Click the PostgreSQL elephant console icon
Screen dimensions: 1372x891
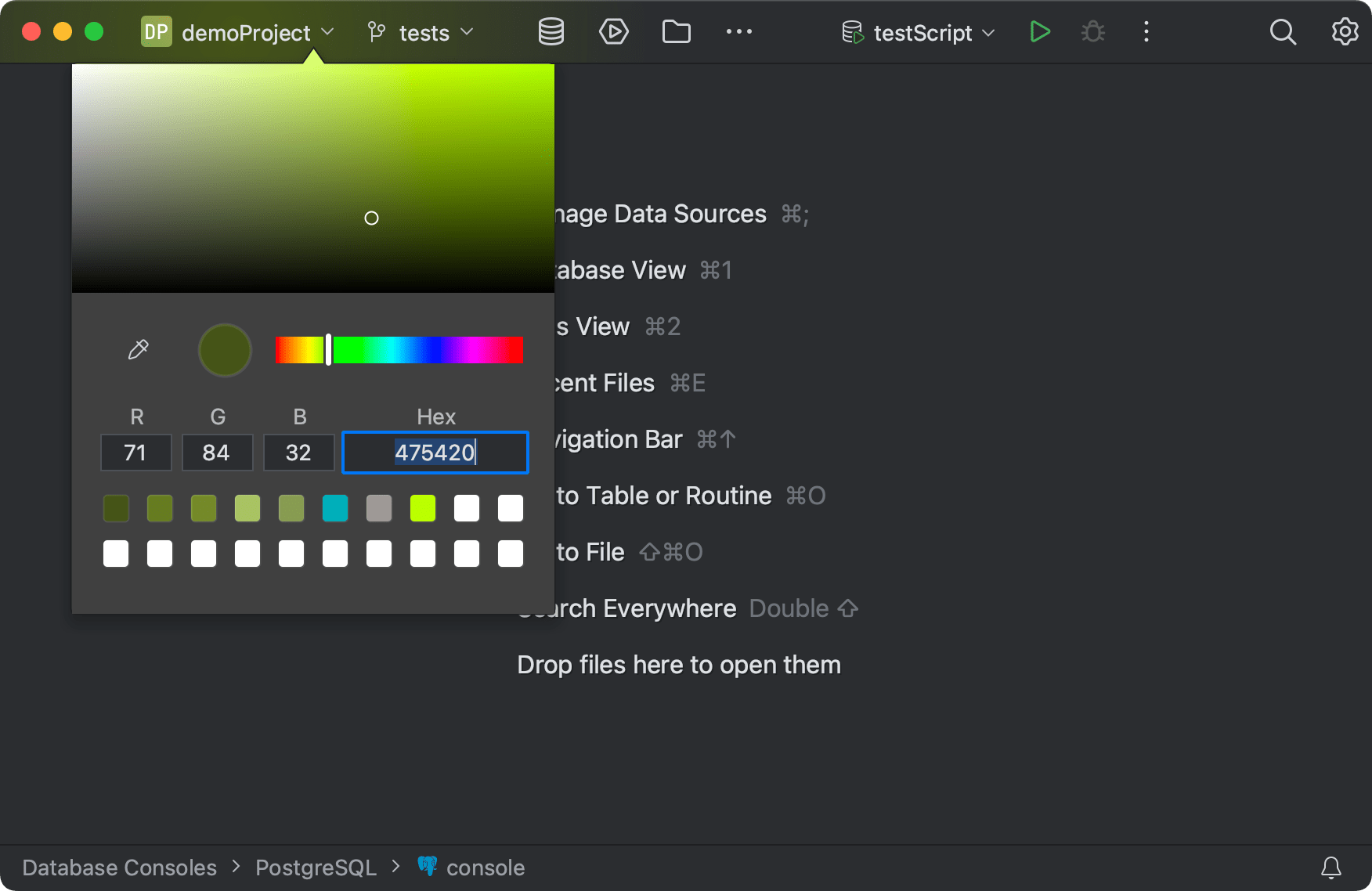pyautogui.click(x=428, y=866)
